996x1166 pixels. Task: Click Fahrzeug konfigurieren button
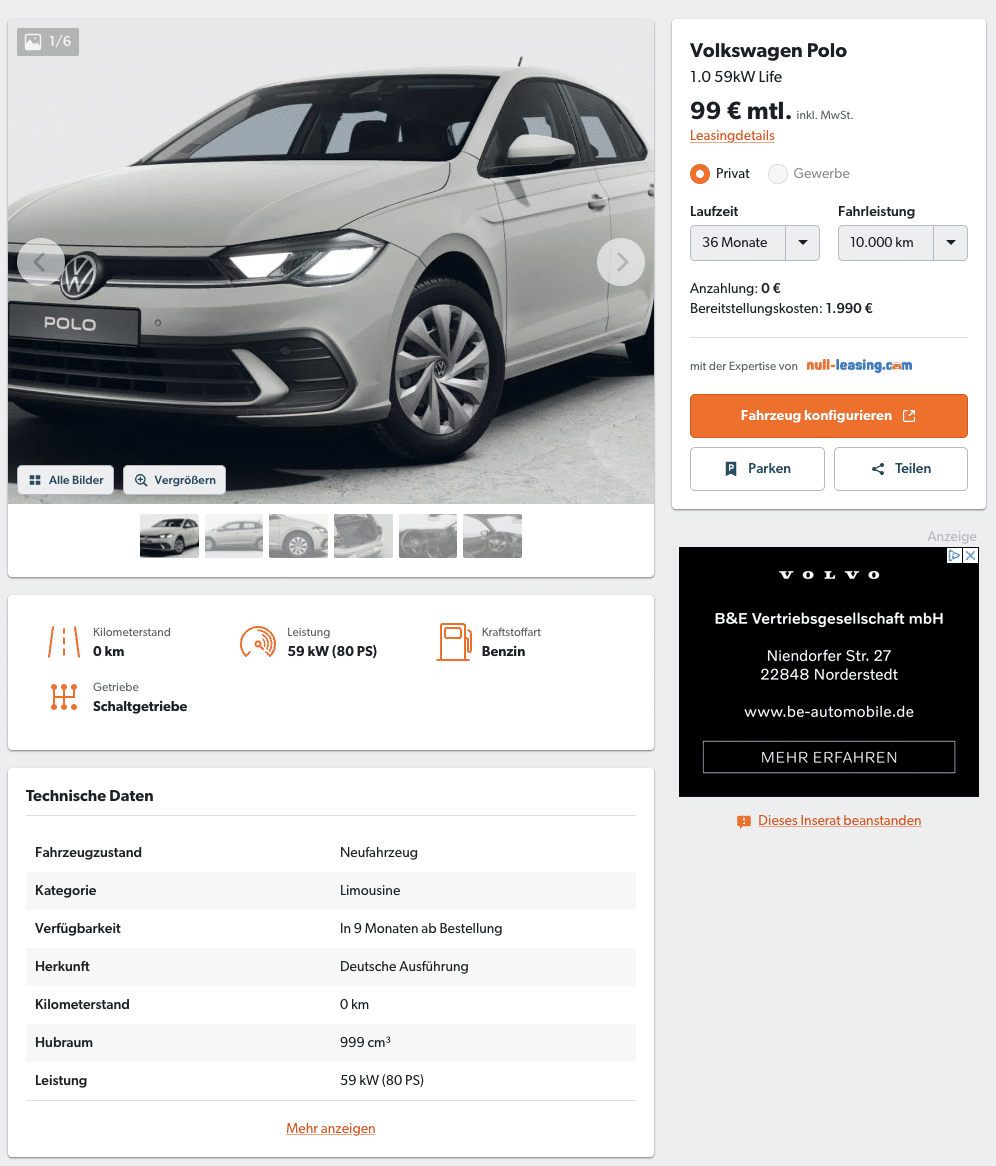tap(829, 416)
